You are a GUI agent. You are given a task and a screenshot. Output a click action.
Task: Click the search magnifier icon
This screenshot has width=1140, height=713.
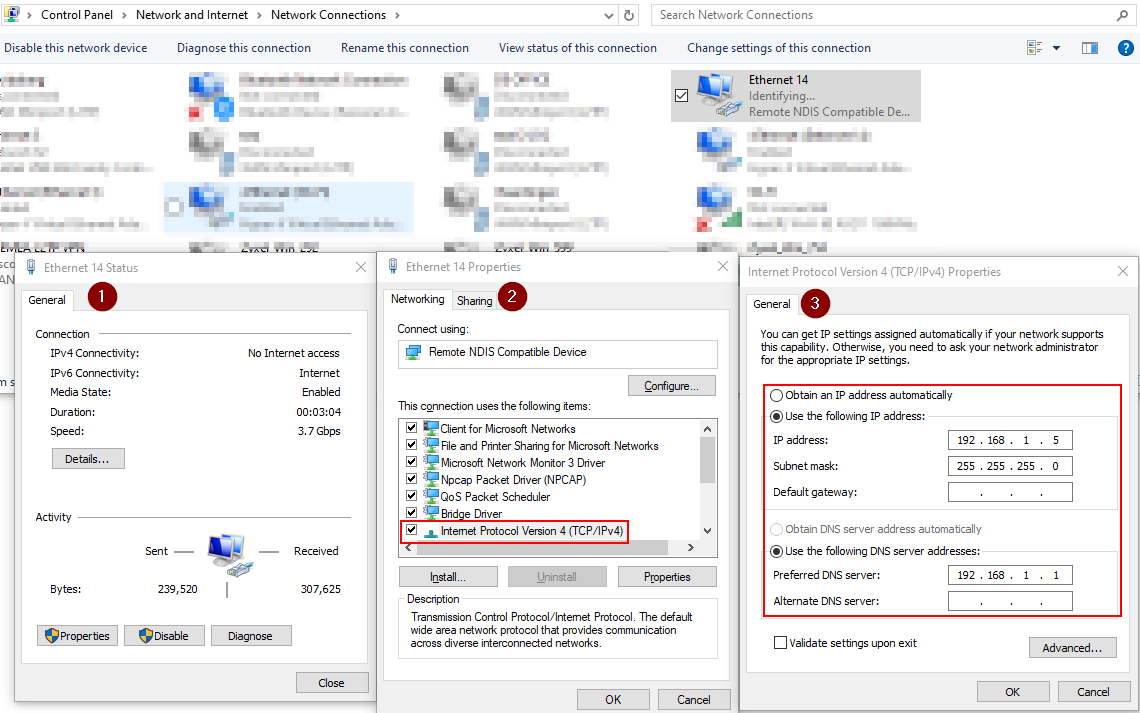tap(1122, 15)
